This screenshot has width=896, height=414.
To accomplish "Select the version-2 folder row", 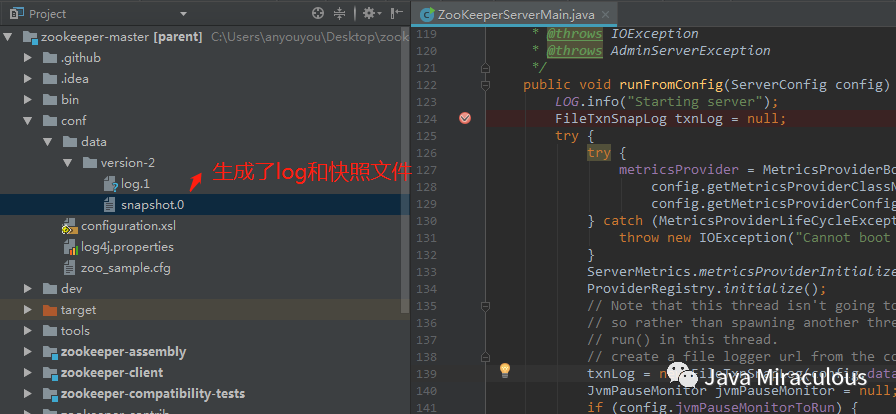I will tap(205, 163).
